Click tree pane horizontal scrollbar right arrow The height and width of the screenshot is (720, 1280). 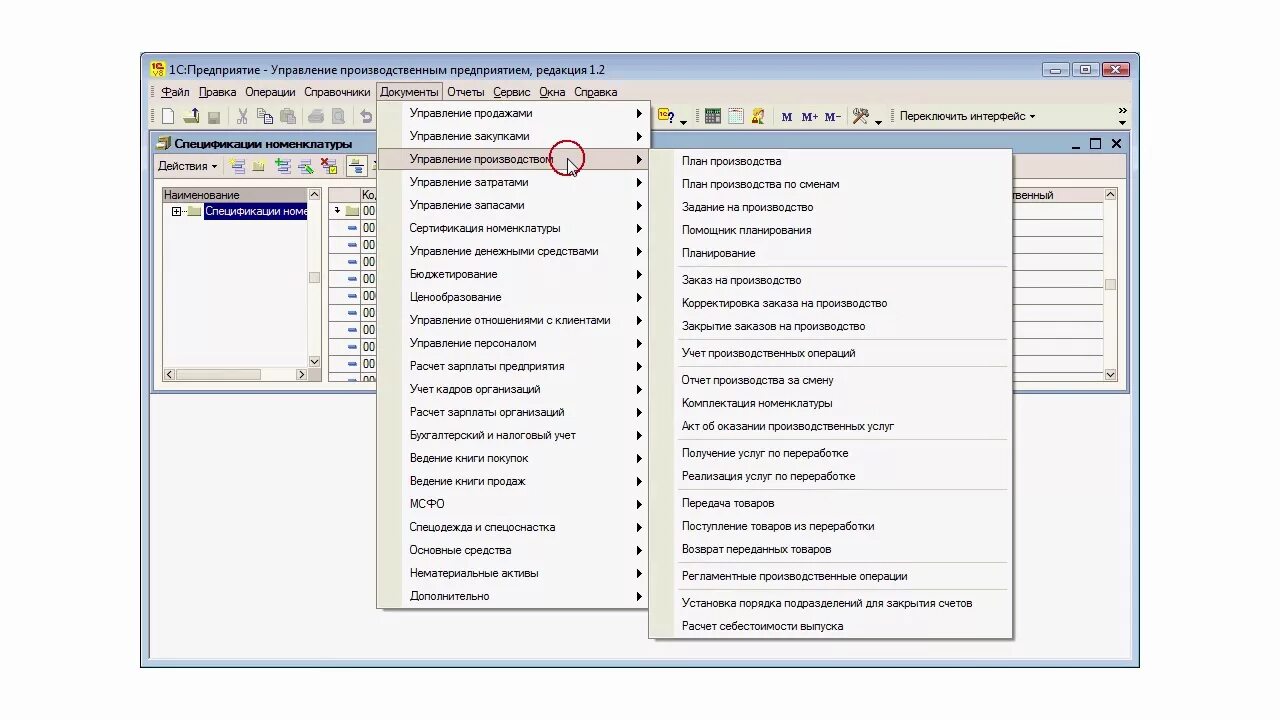[301, 375]
